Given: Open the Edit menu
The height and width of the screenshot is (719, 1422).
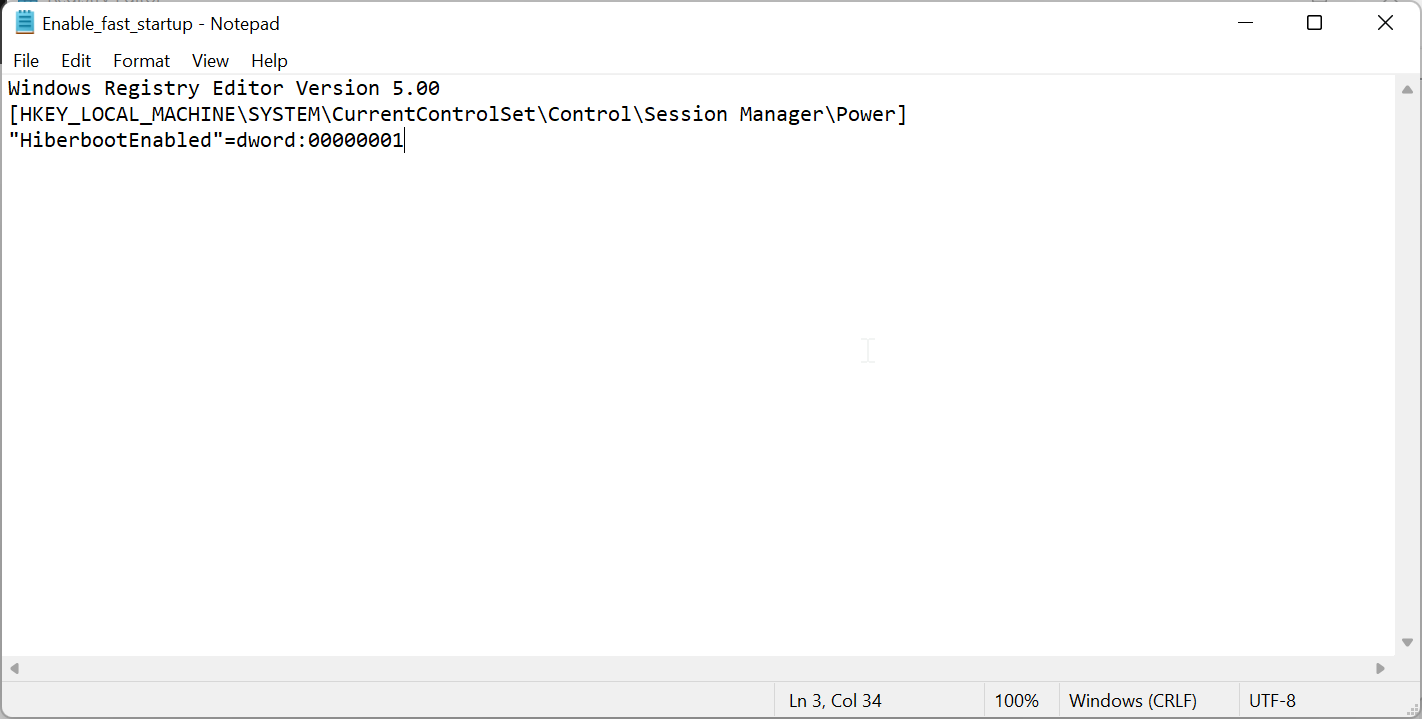Looking at the screenshot, I should coord(75,61).
